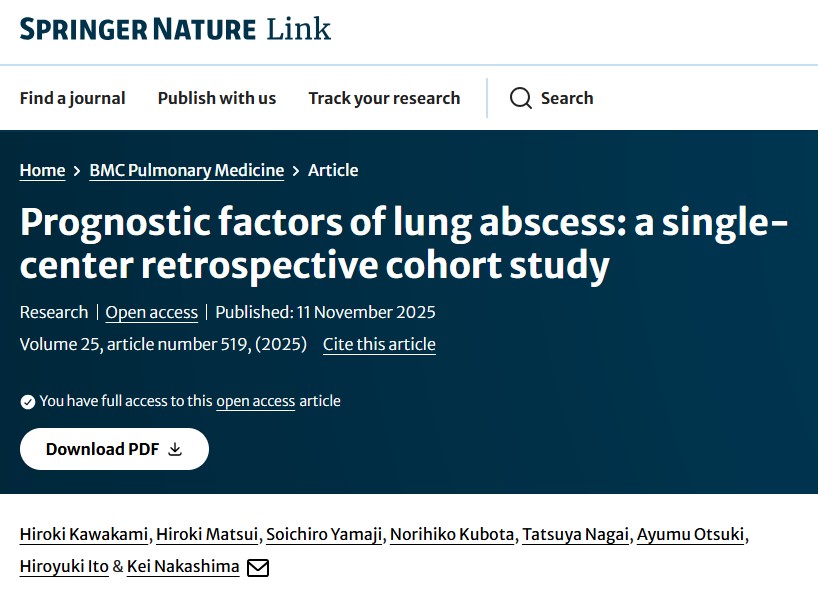This screenshot has width=818, height=592.
Task: Open author Ayumu Otsuki
Action: [x=691, y=534]
